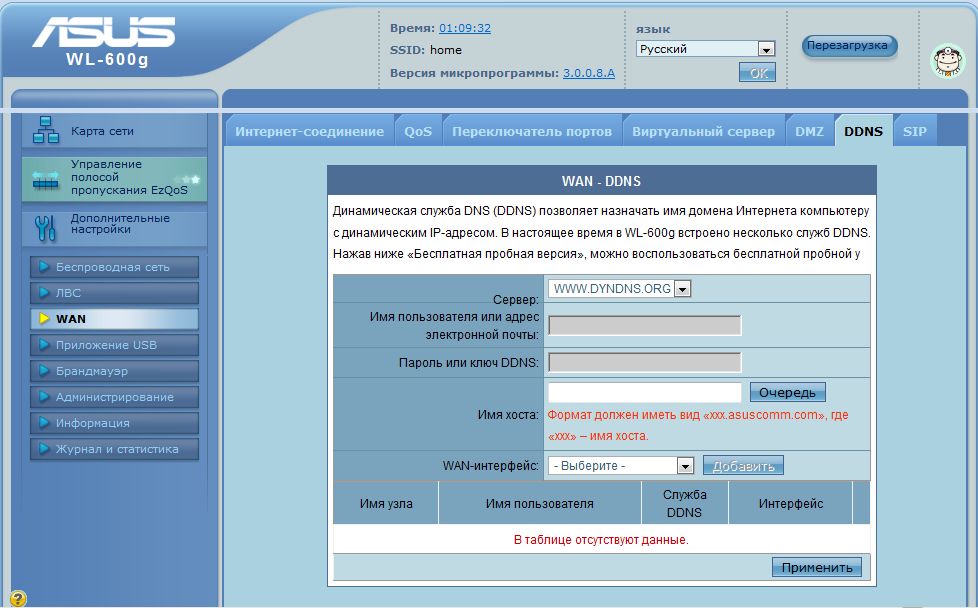978x608 pixels.
Task: Click the WL-600g model name
Action: pyautogui.click(x=107, y=60)
